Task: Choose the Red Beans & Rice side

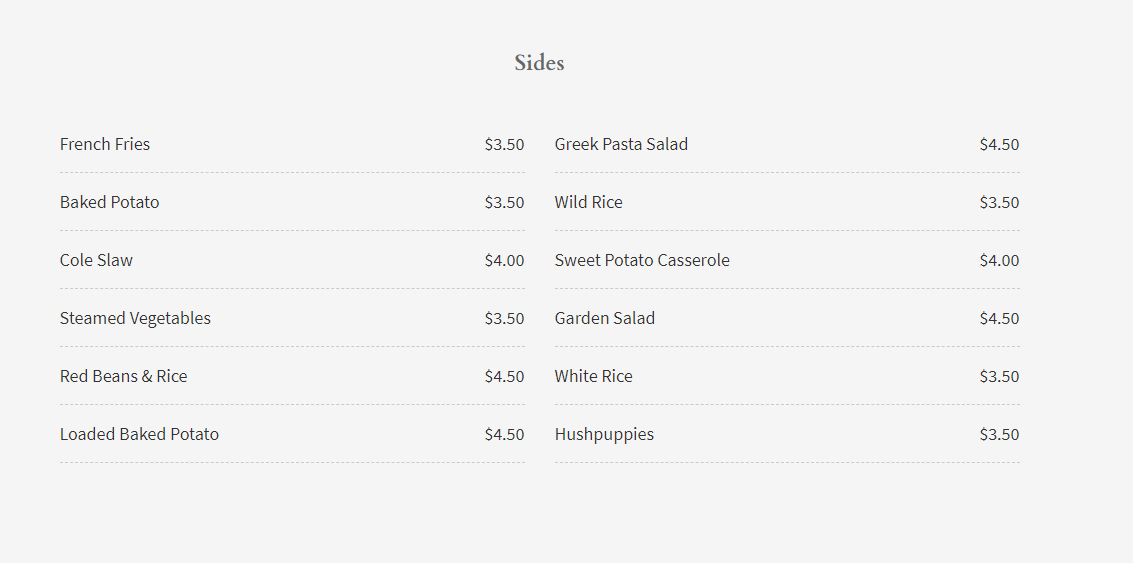Action: [123, 376]
